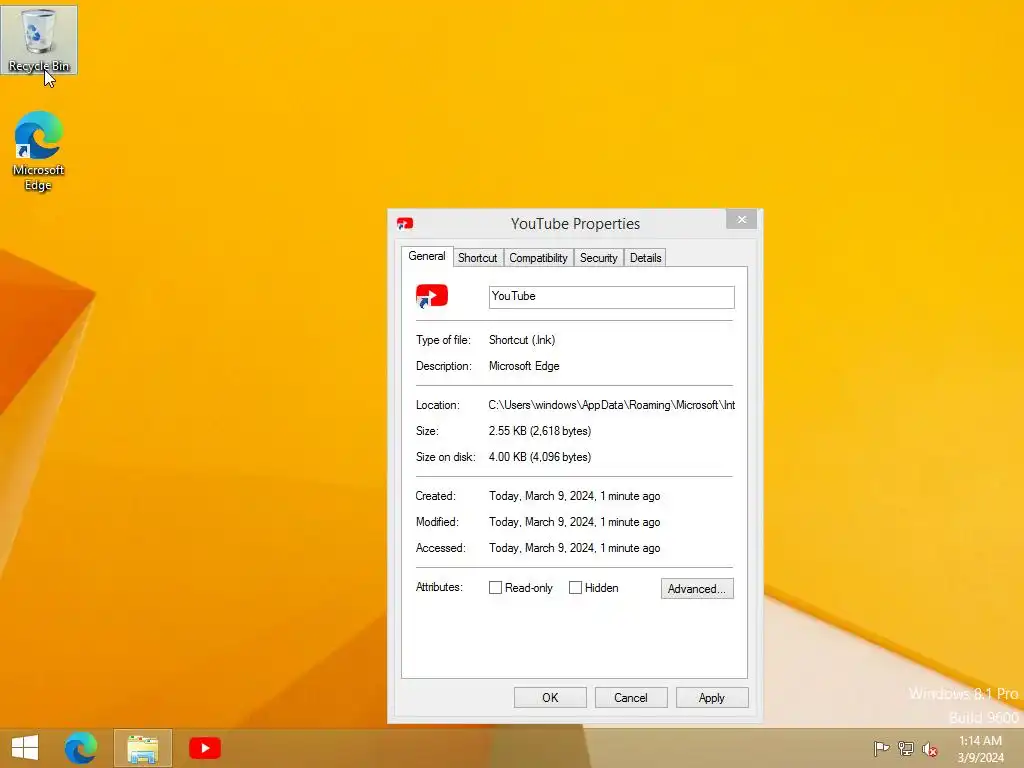The width and height of the screenshot is (1024, 768).
Task: Click the 'Microsoft Edge' description value
Action: pyautogui.click(x=524, y=366)
